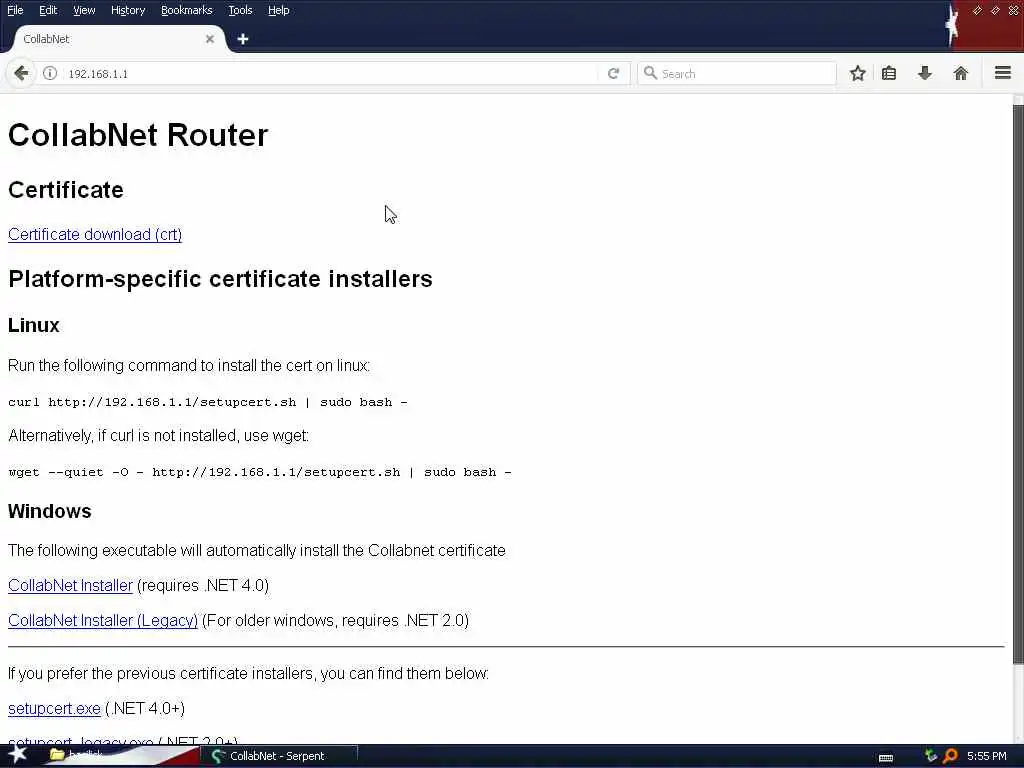Click the setupcert.exe link
1024x768 pixels.
click(54, 709)
